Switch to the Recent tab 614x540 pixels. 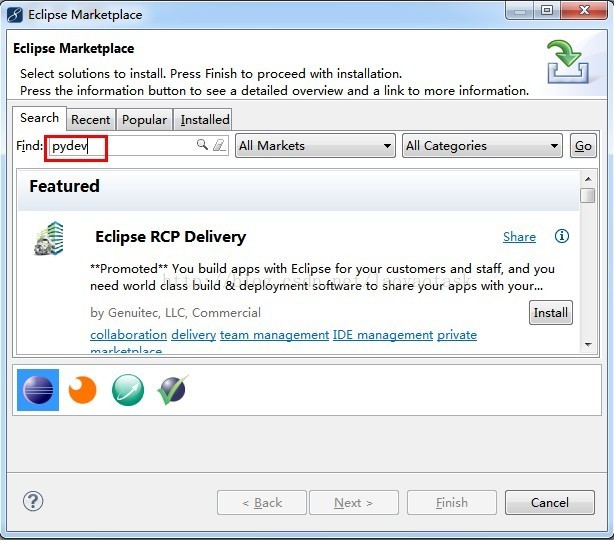(90, 119)
